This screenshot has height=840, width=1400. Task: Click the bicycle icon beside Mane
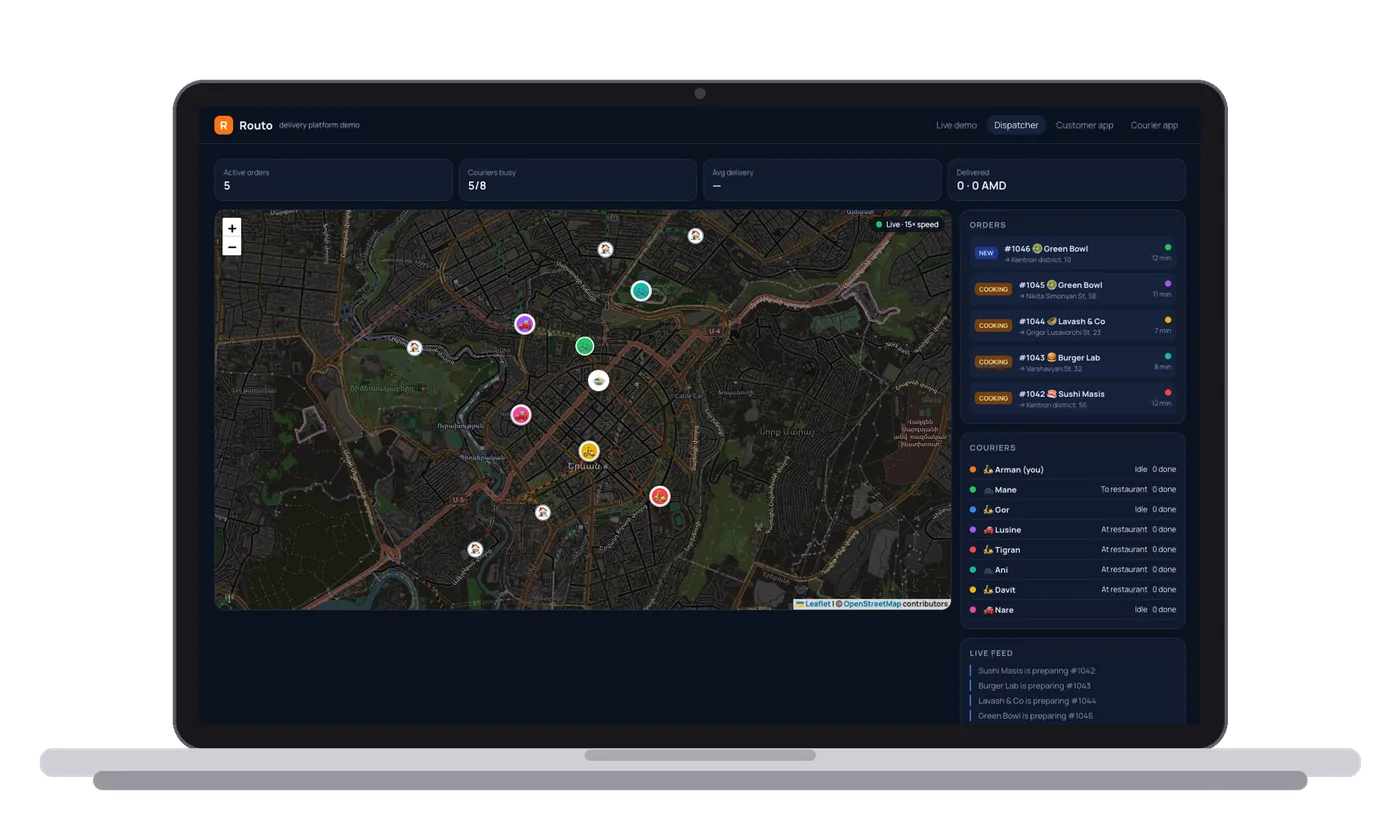tap(988, 490)
